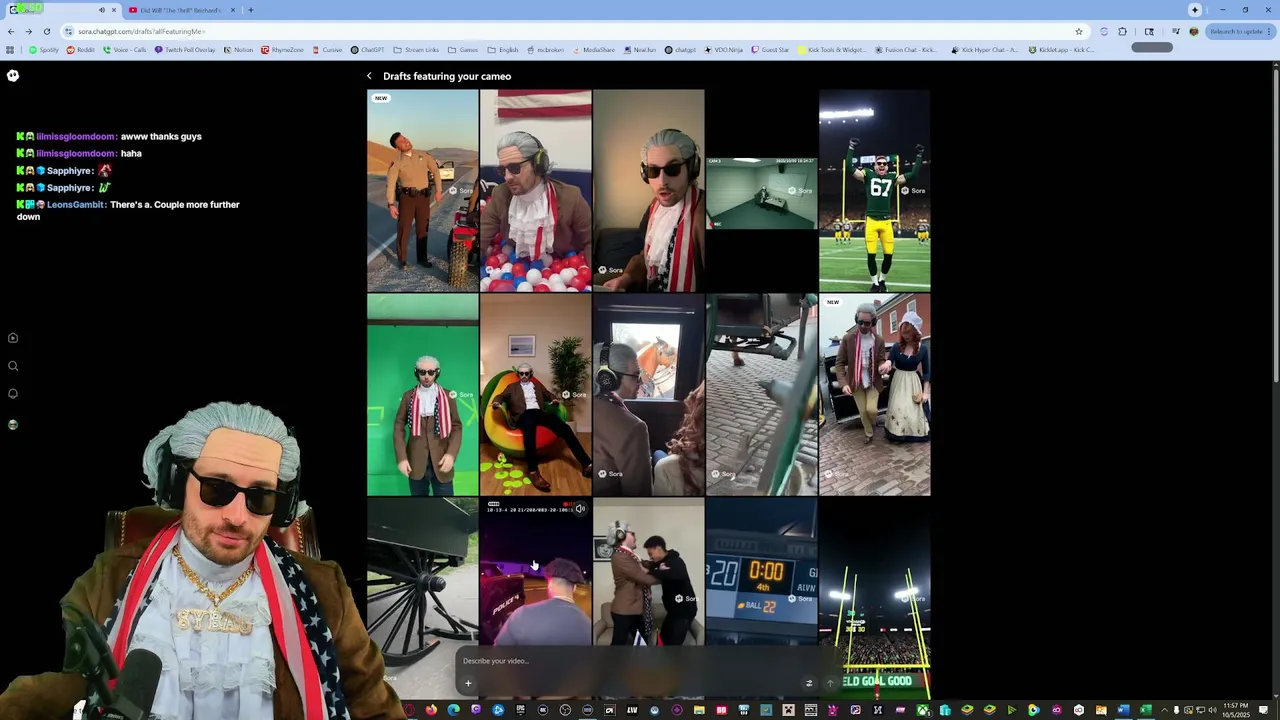Open the Guest Star bookmark

(x=769, y=50)
